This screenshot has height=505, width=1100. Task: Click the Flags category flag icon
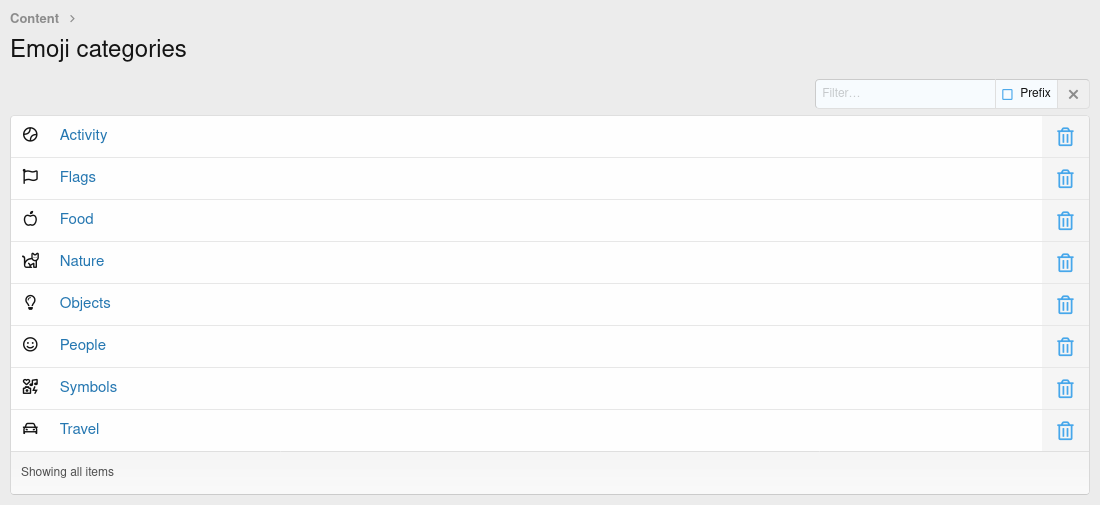click(x=30, y=177)
